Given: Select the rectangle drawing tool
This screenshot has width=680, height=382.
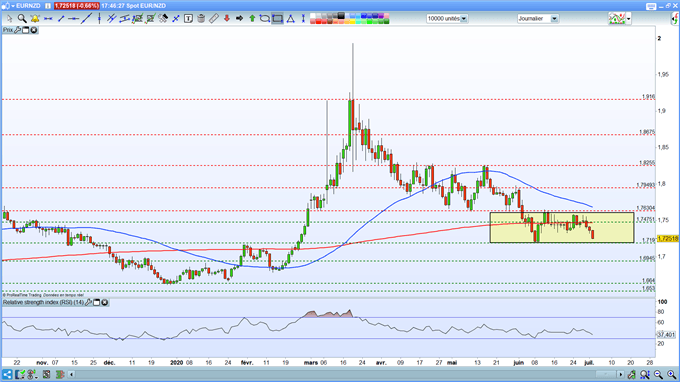Looking at the screenshot, I should tap(278, 19).
